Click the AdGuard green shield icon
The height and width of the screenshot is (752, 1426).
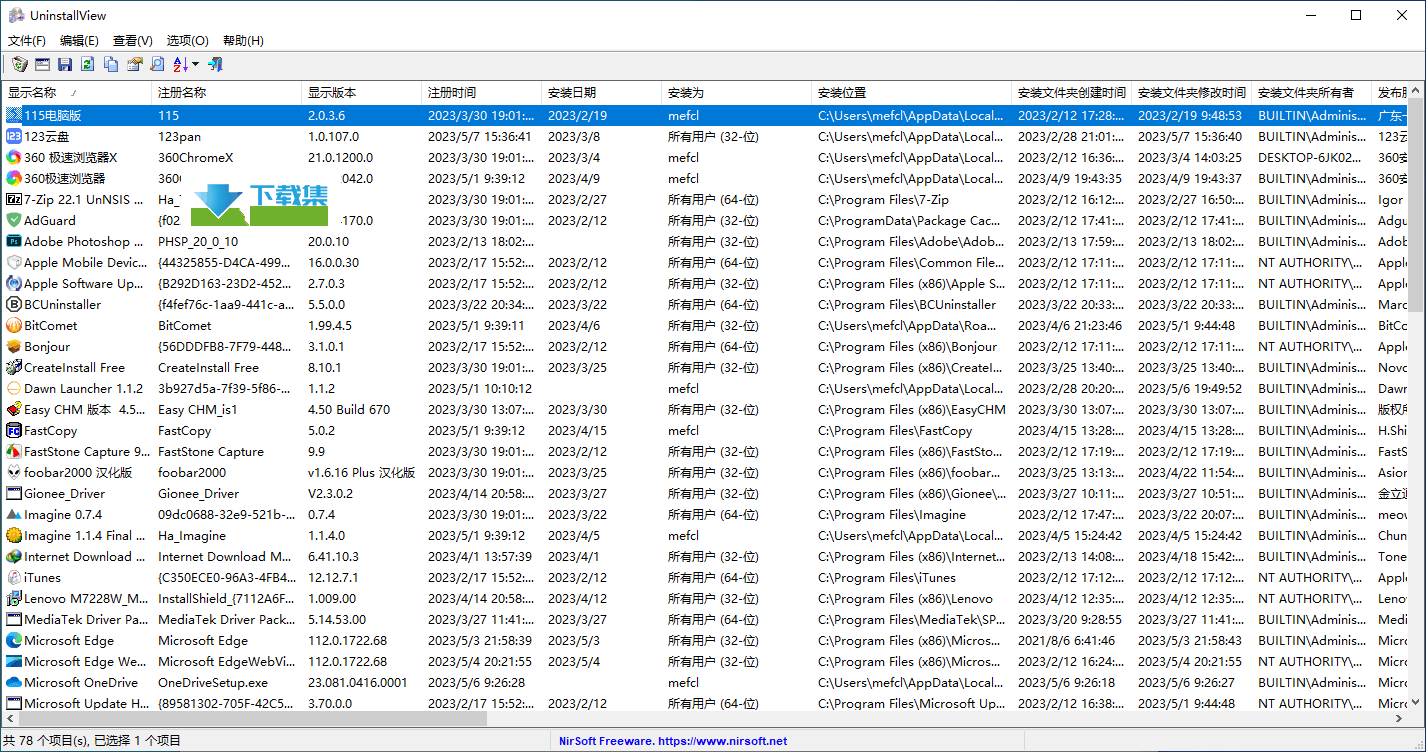coord(14,220)
